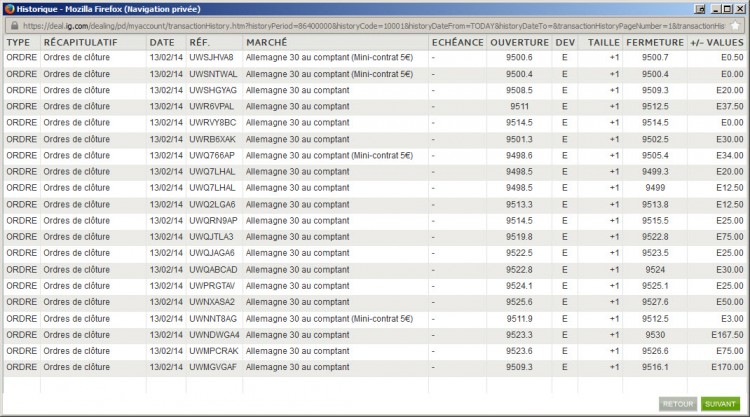Click the ECHÉANCE column header
750x417 pixels.
458,43
